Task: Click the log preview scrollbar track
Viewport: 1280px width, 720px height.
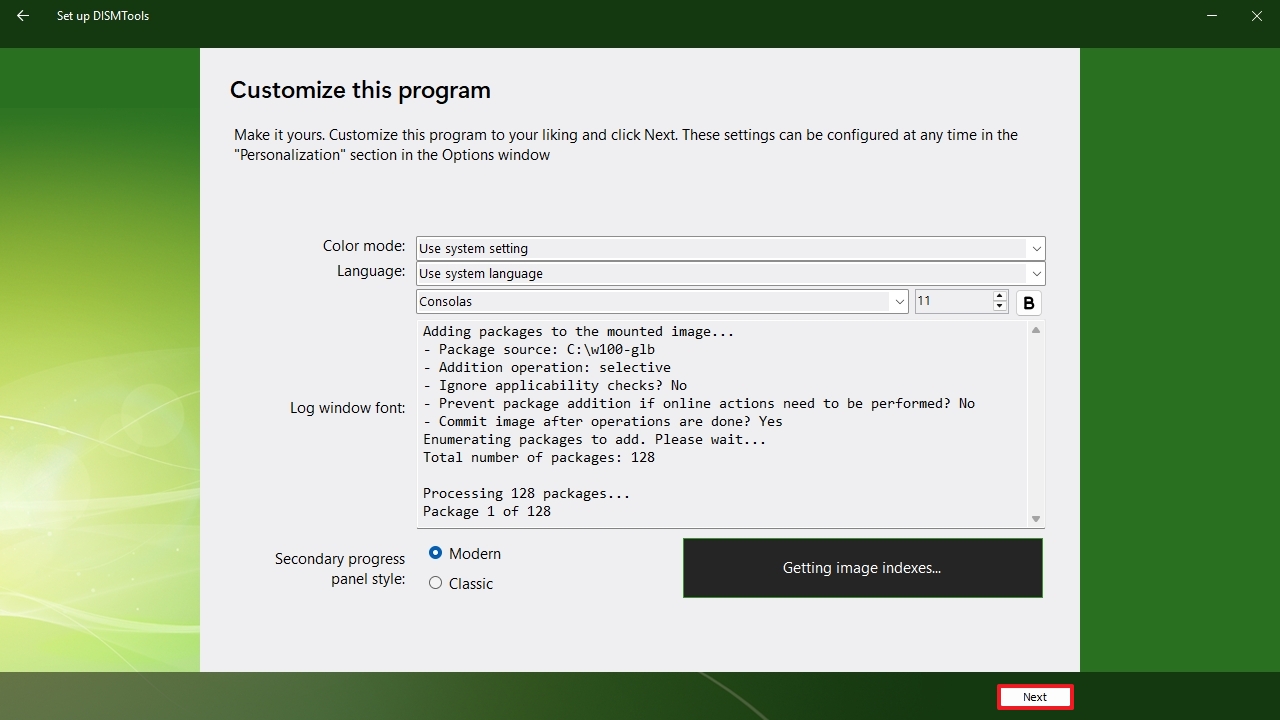Action: point(1036,425)
